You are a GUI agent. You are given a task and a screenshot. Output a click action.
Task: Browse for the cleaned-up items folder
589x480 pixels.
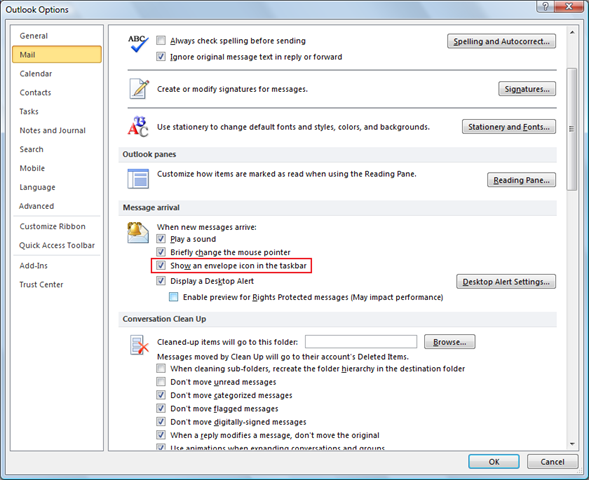450,342
